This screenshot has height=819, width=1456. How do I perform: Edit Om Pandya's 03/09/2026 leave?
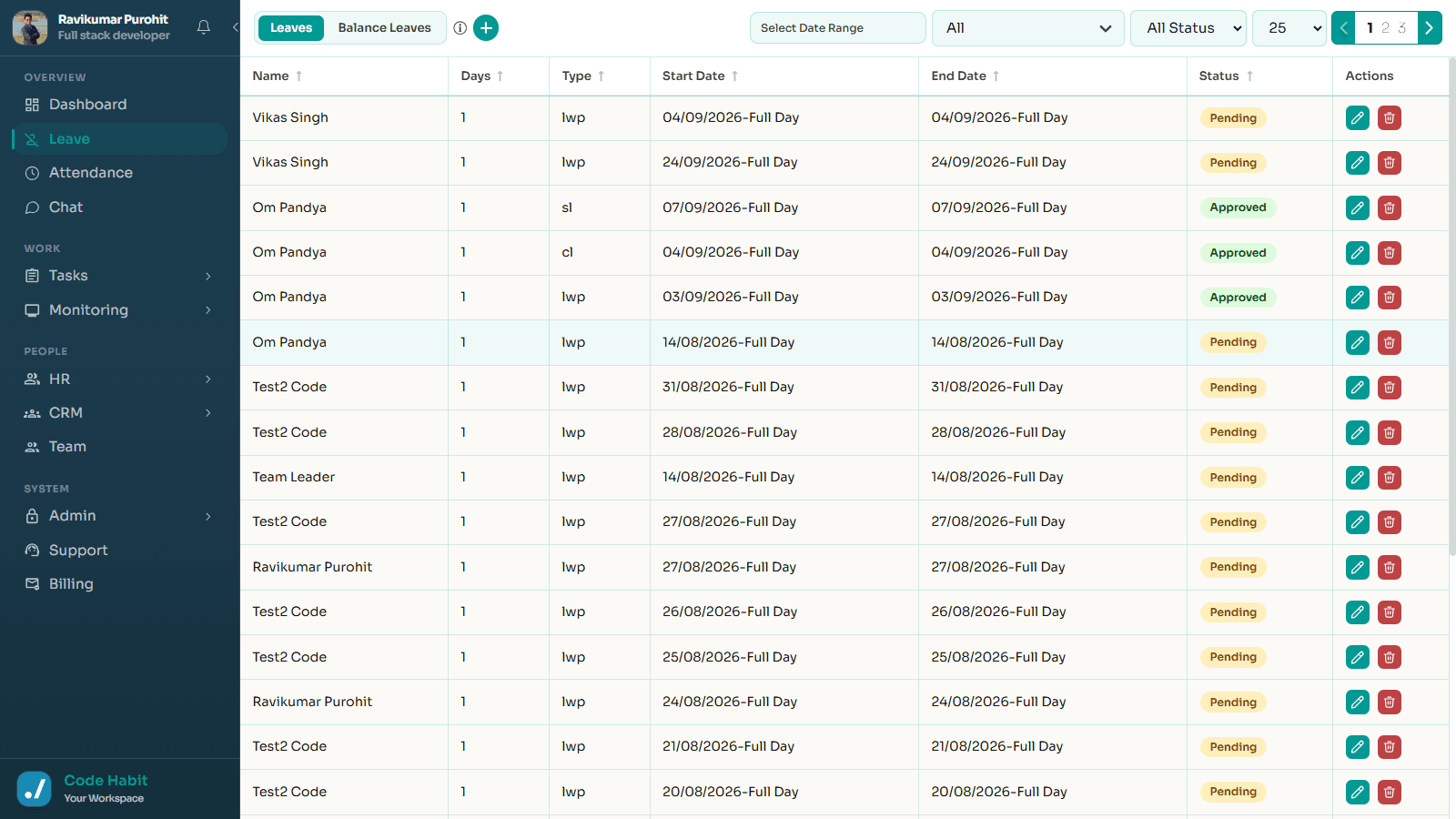[x=1357, y=298]
